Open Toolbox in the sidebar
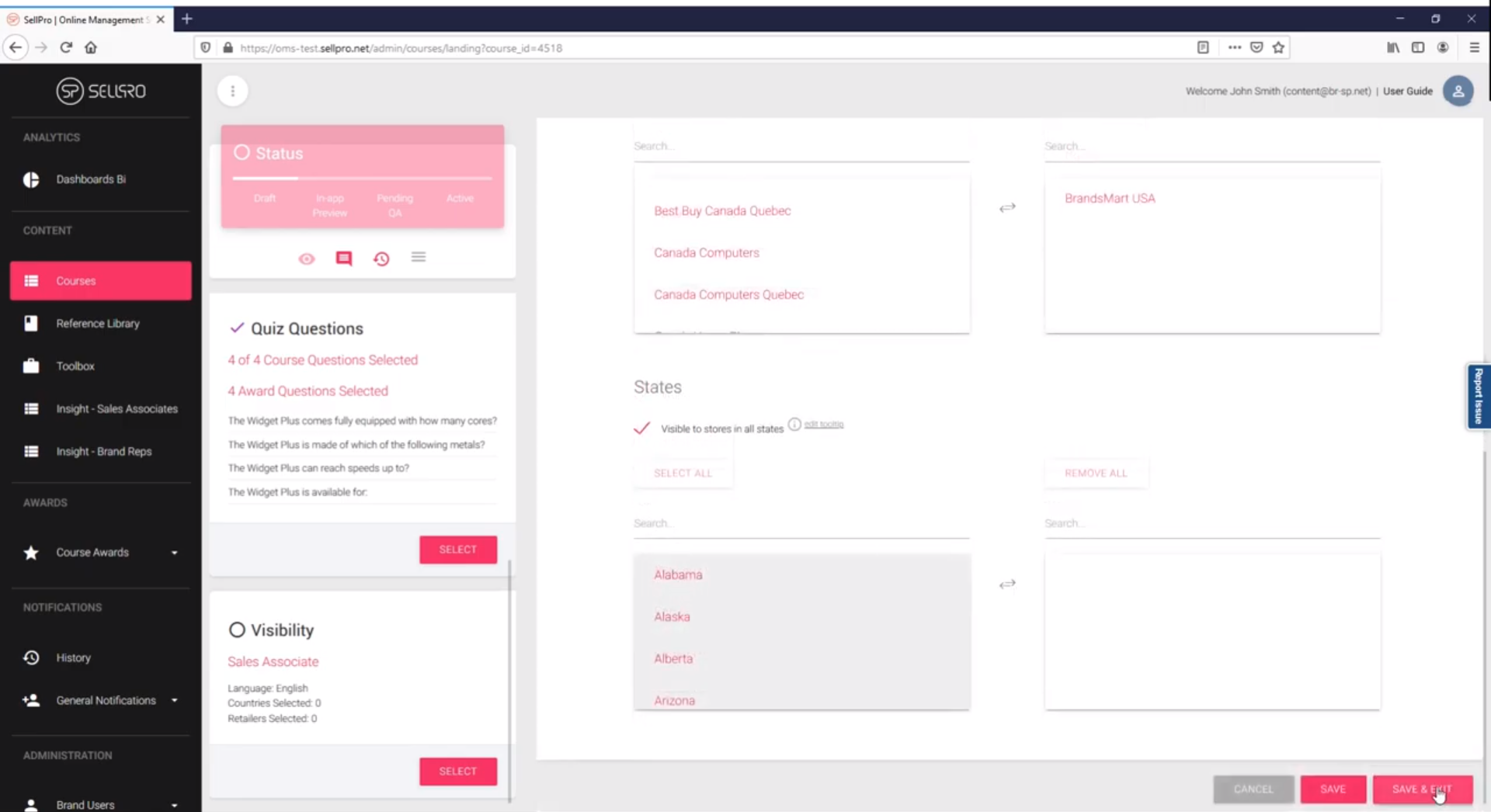The image size is (1491, 812). click(101, 366)
